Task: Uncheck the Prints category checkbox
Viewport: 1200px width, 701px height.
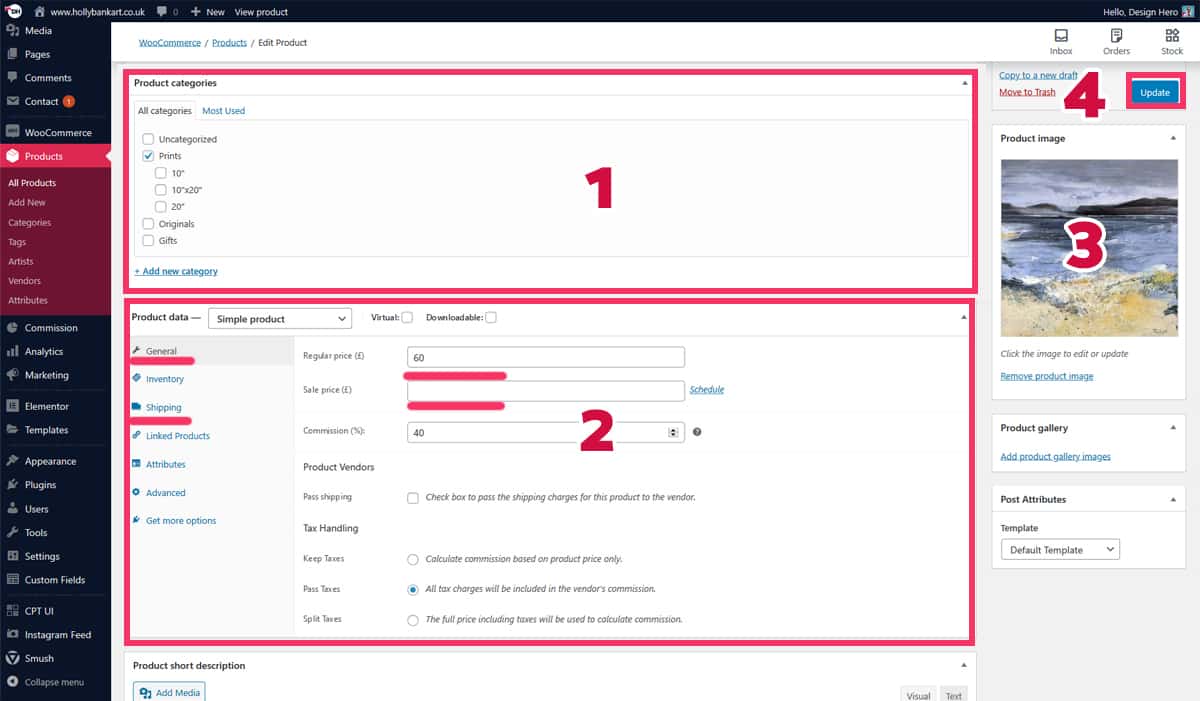Action: [x=148, y=156]
